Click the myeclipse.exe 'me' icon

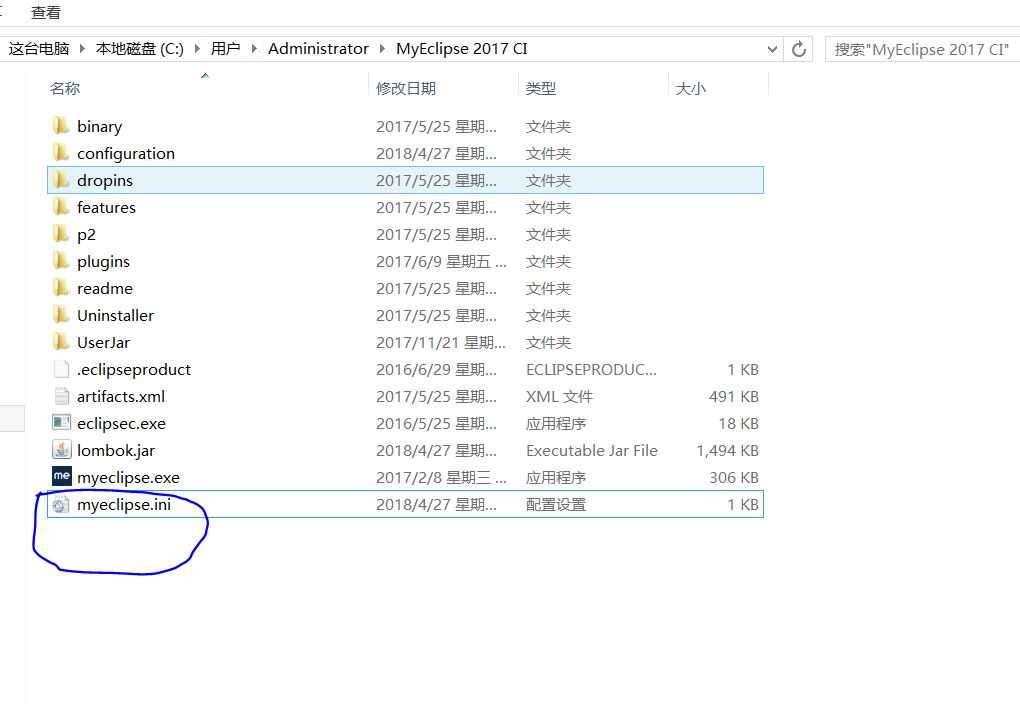click(61, 476)
